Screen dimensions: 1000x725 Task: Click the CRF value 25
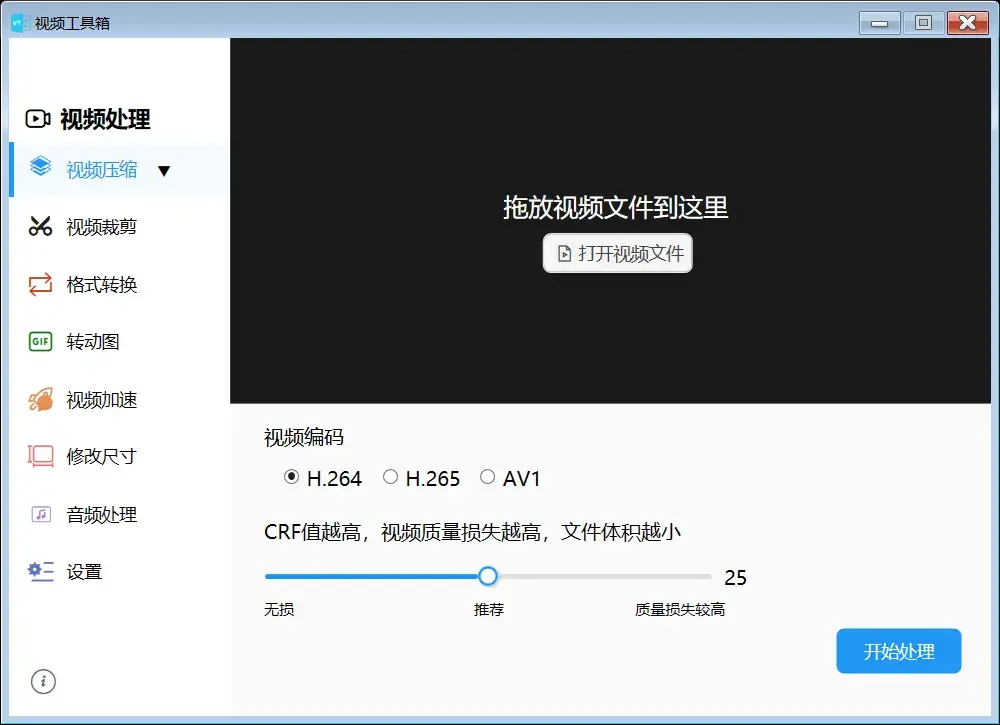click(x=735, y=578)
